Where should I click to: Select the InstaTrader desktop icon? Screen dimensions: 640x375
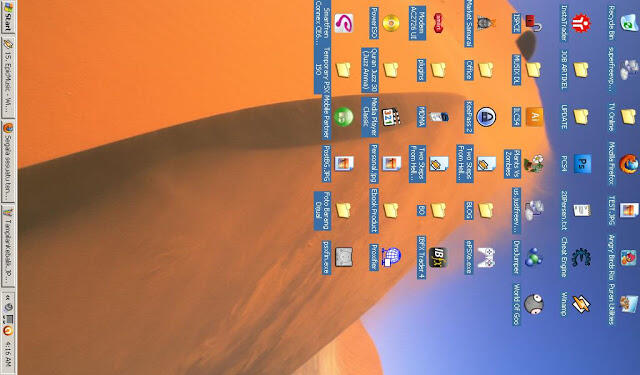(581, 23)
